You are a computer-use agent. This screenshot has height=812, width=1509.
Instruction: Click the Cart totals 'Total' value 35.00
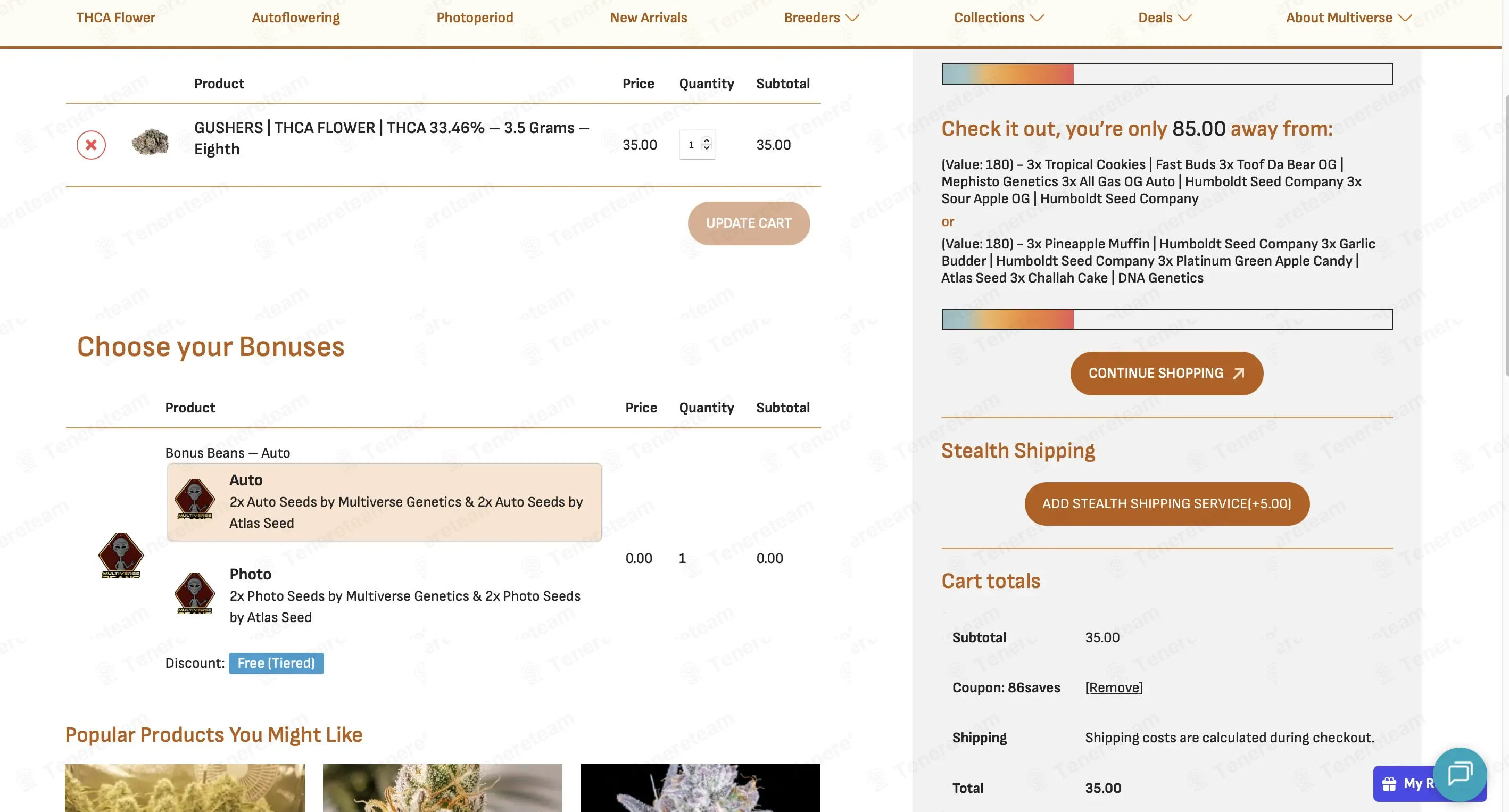pyautogui.click(x=1102, y=788)
